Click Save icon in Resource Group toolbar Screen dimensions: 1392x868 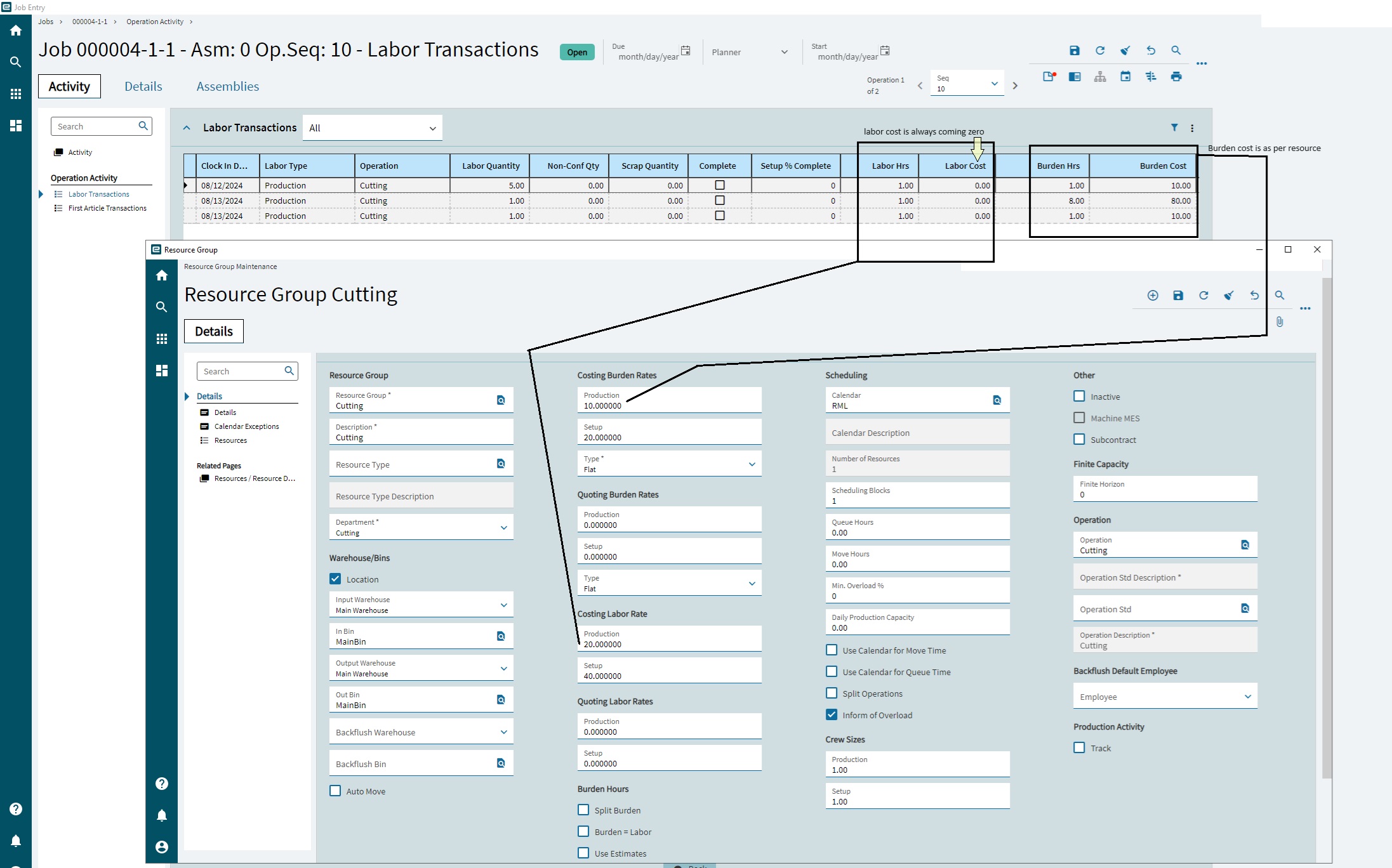1178,296
